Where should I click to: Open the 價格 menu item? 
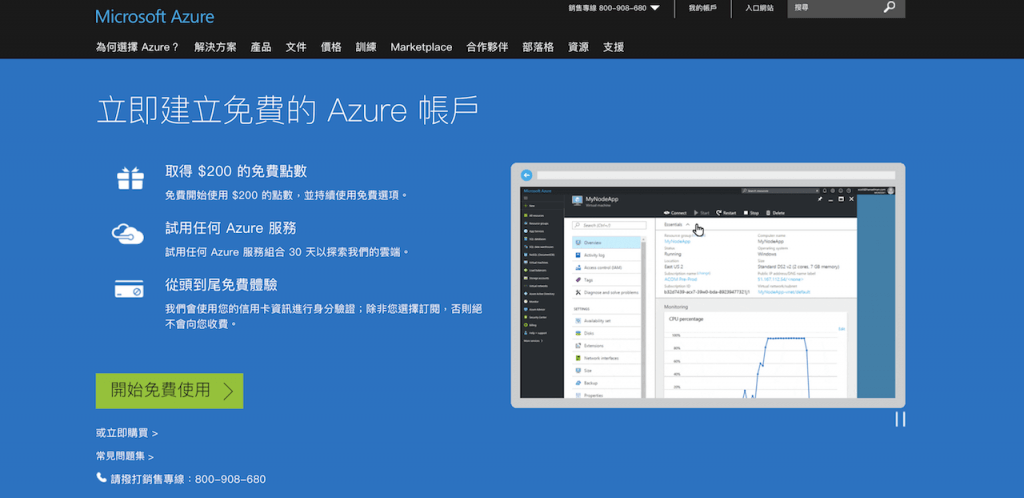click(x=331, y=47)
